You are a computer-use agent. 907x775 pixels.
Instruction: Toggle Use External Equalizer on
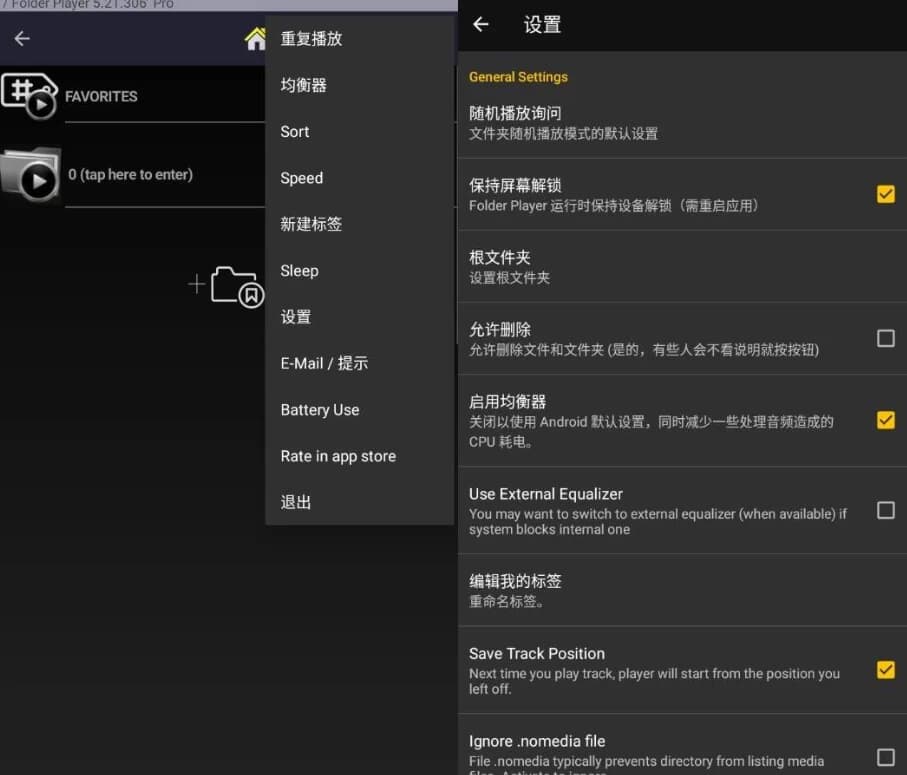[x=885, y=511]
